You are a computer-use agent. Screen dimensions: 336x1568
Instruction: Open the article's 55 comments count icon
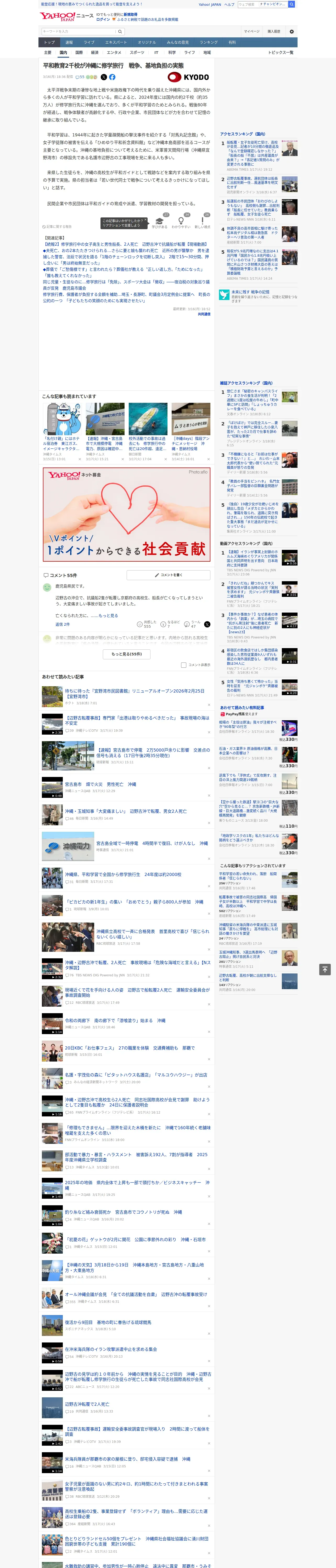click(80, 77)
